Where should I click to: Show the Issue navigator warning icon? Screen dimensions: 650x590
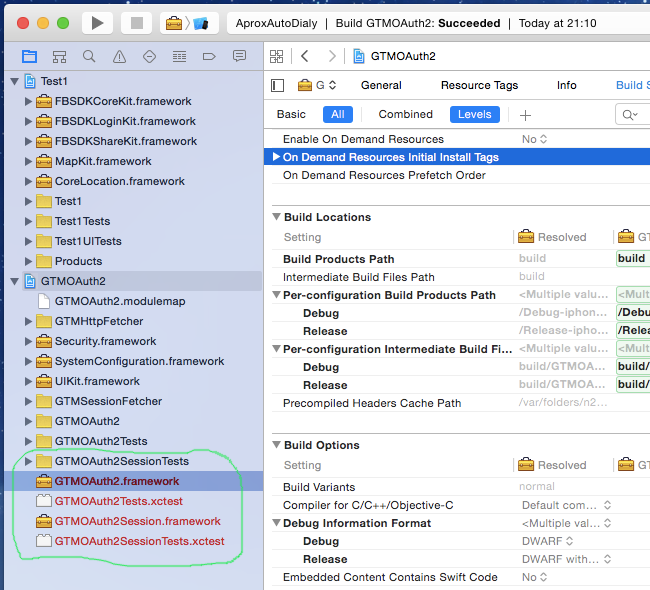(x=119, y=57)
